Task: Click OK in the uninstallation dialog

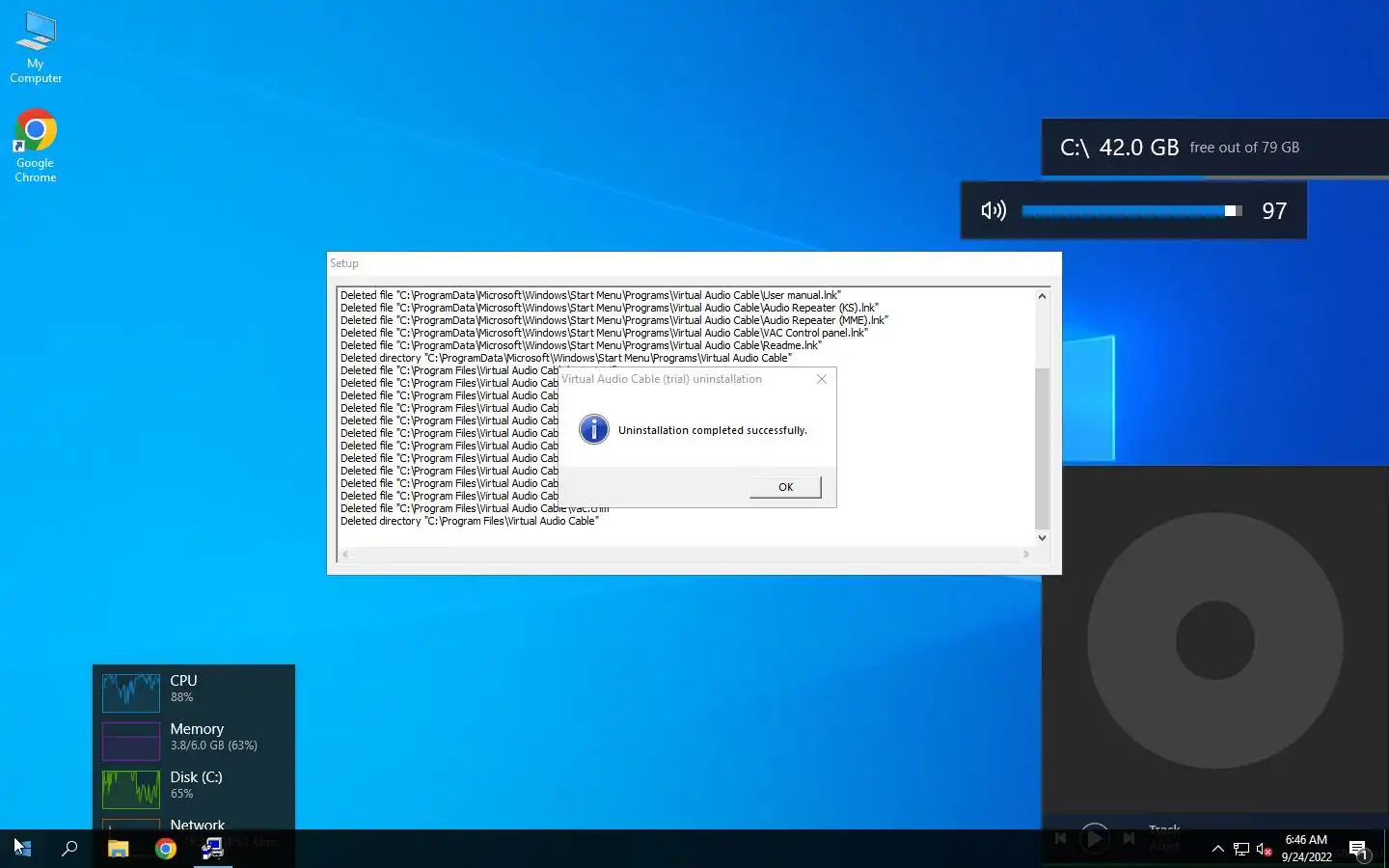Action: (785, 487)
